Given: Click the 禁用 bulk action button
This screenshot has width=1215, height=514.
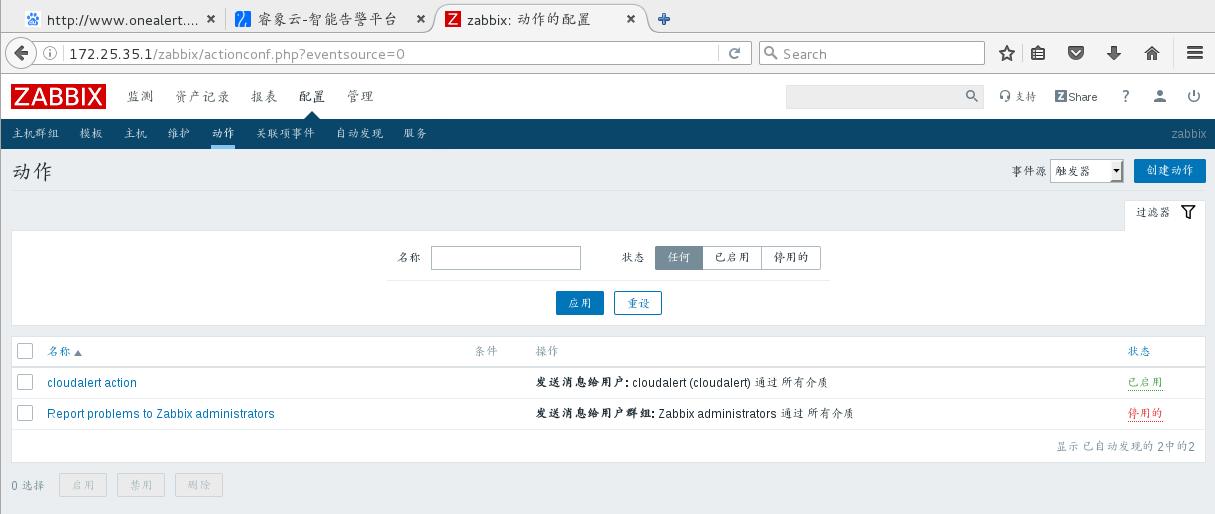Looking at the screenshot, I should pos(141,485).
